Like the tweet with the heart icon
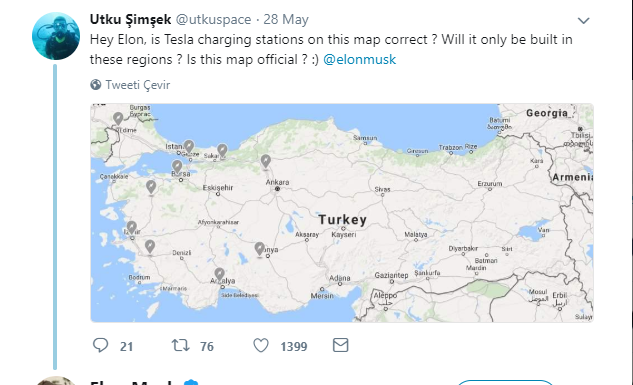 (x=261, y=345)
